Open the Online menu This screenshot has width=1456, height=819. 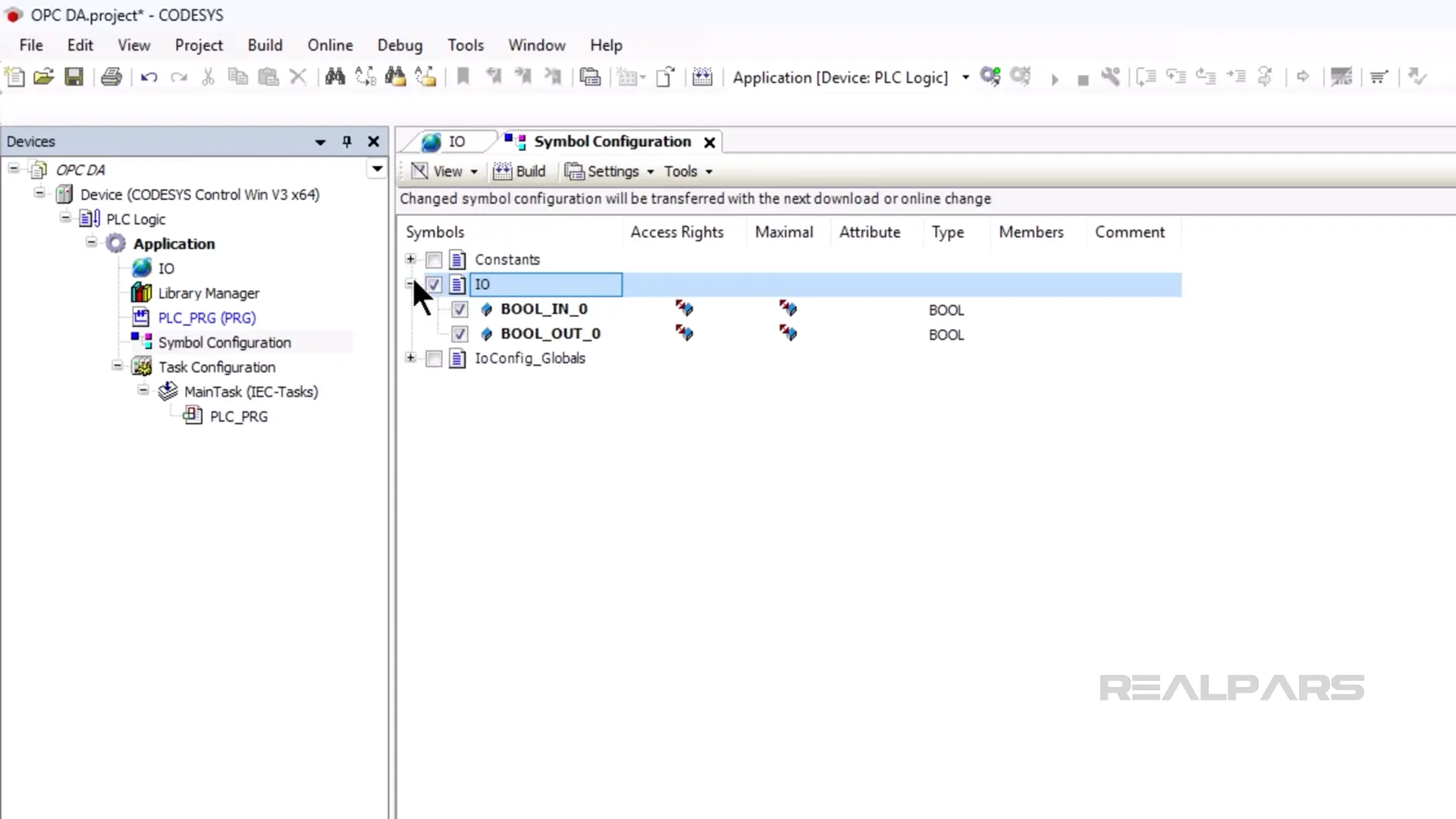330,45
